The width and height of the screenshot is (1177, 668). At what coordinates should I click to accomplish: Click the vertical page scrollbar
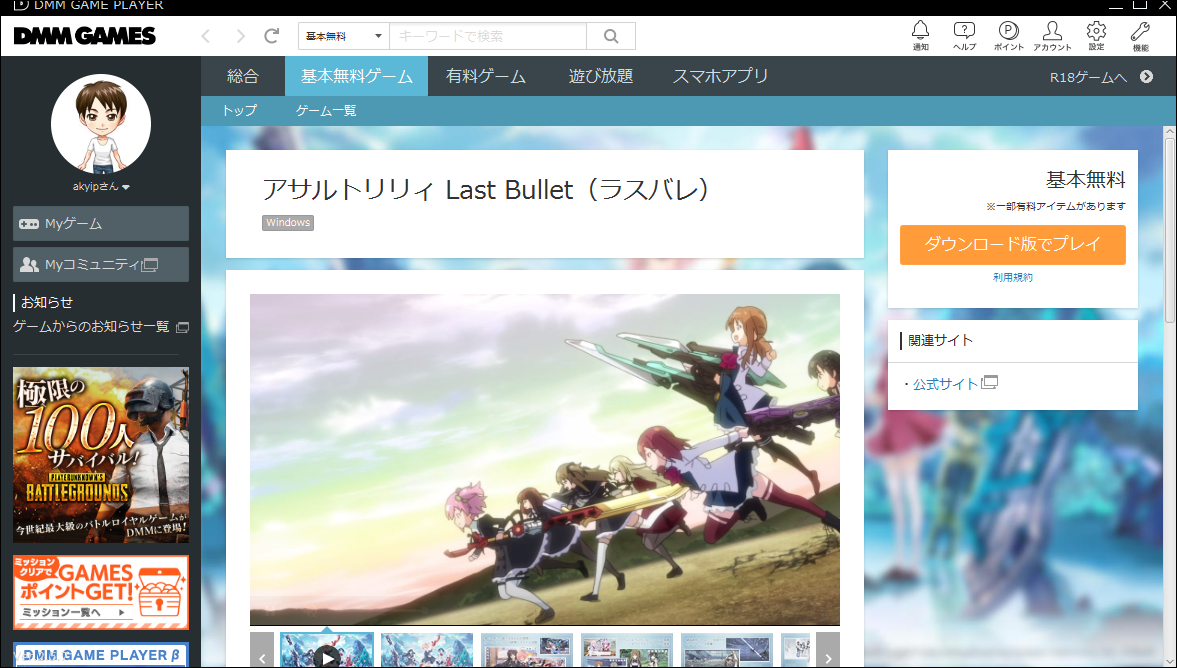1169,229
